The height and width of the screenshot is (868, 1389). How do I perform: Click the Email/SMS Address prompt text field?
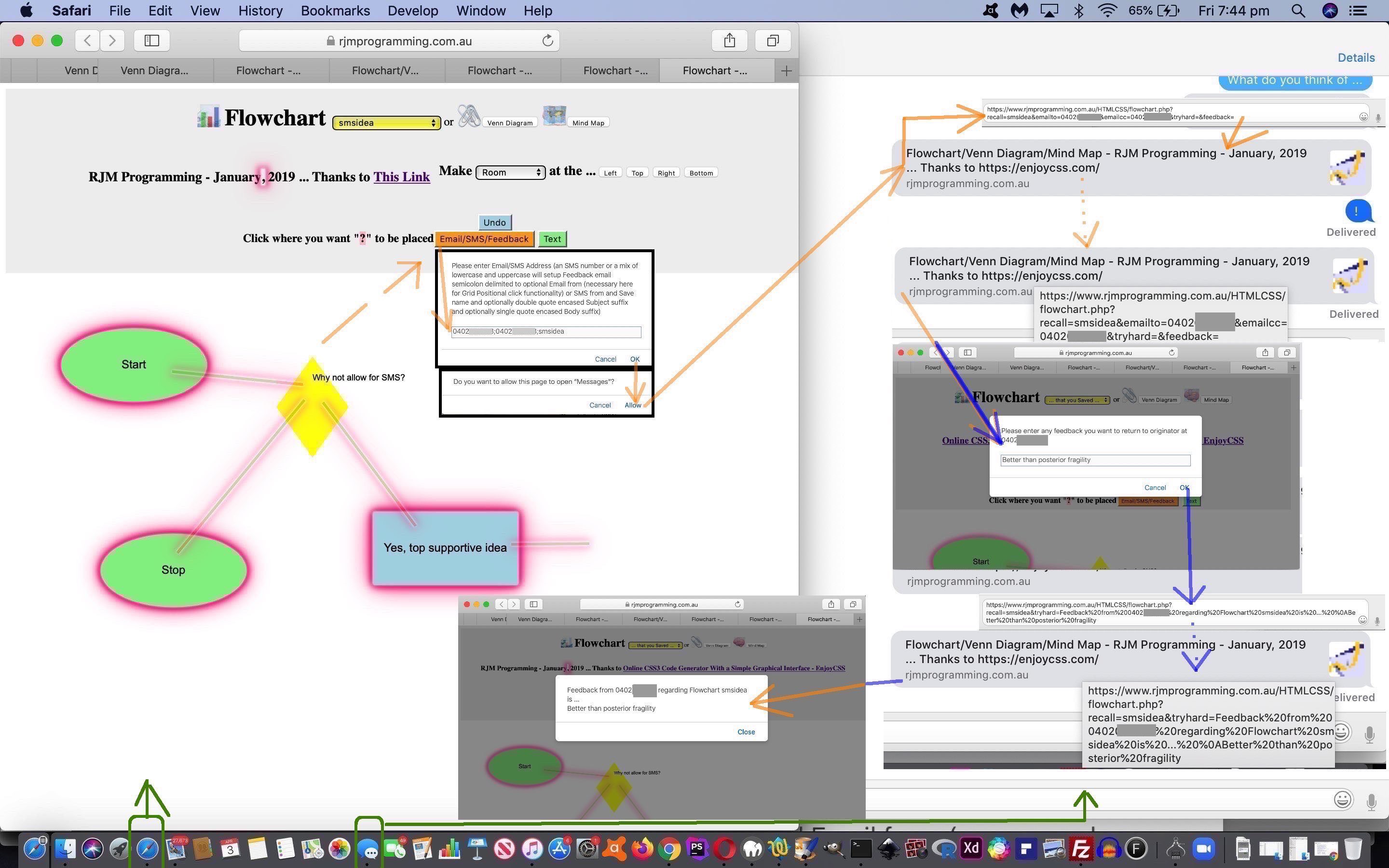tap(546, 331)
